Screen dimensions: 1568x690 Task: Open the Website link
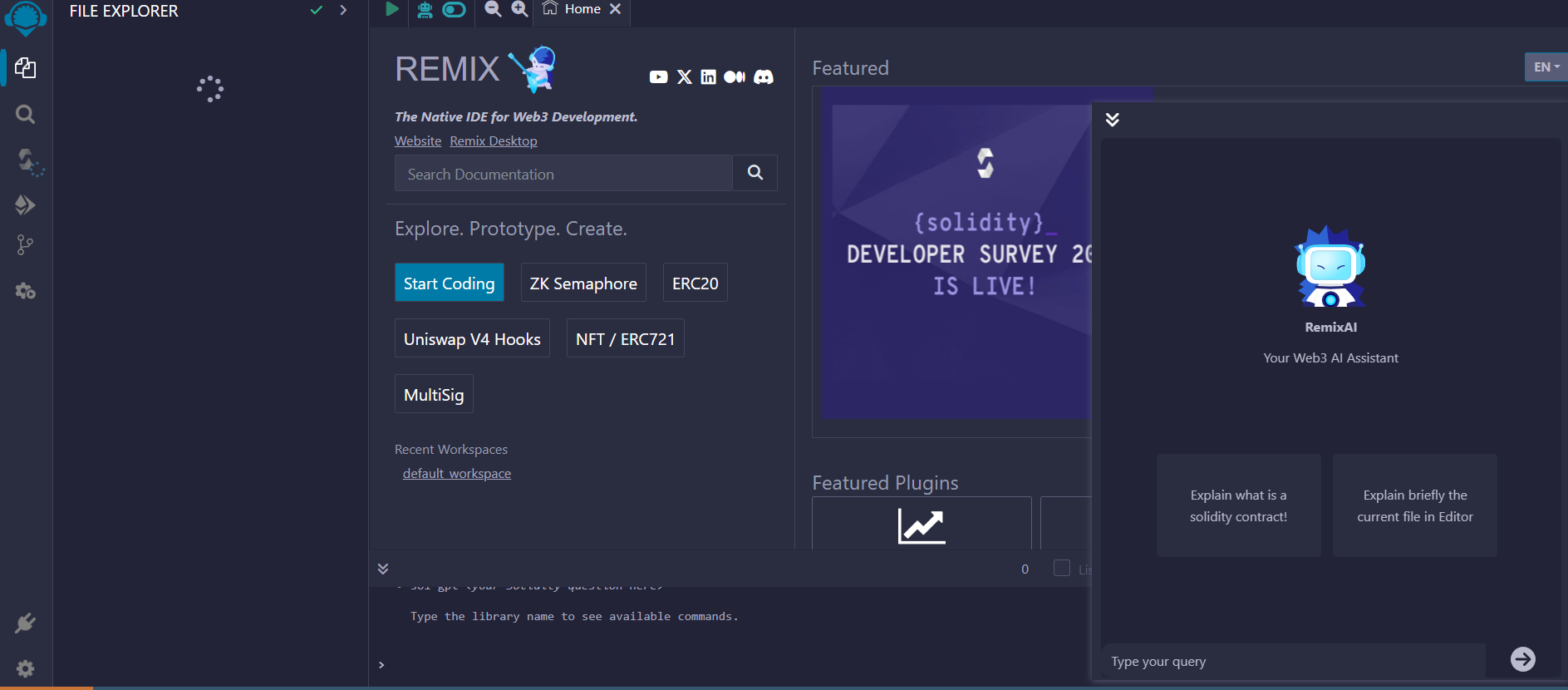pyautogui.click(x=418, y=141)
